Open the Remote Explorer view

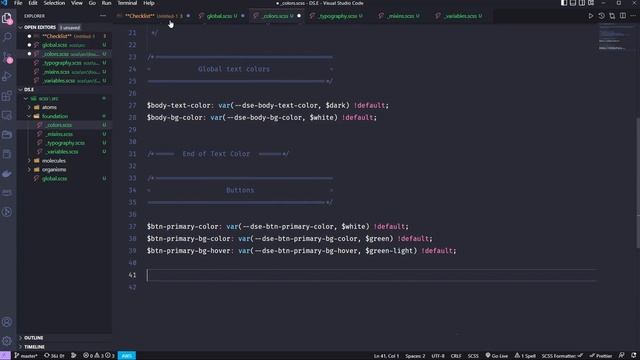[7, 116]
